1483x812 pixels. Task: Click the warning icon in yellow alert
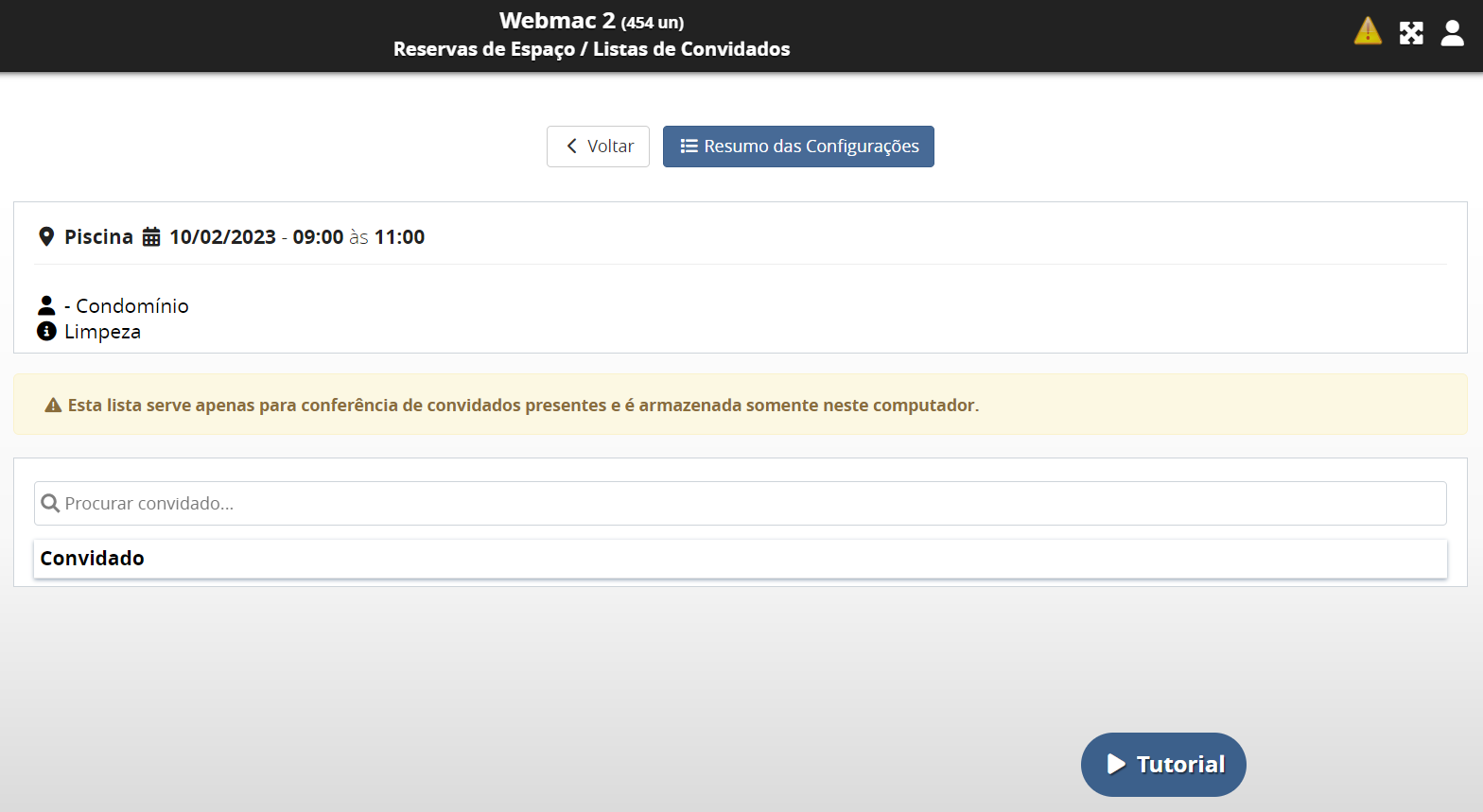point(53,406)
